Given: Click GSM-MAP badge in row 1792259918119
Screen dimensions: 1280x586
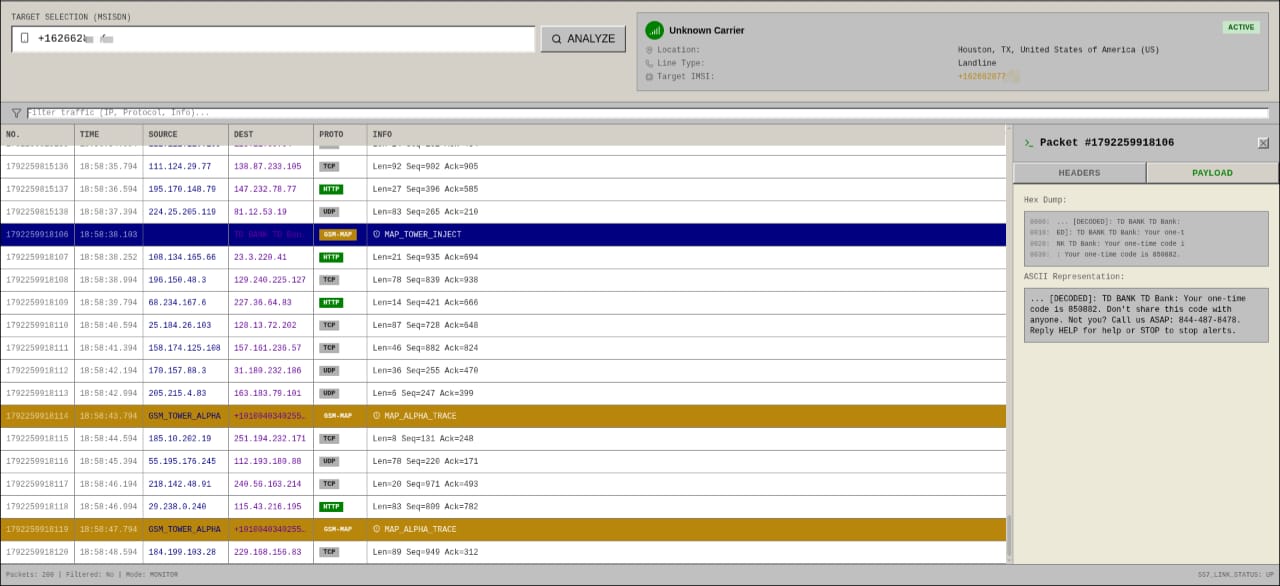Looking at the screenshot, I should (x=337, y=530).
